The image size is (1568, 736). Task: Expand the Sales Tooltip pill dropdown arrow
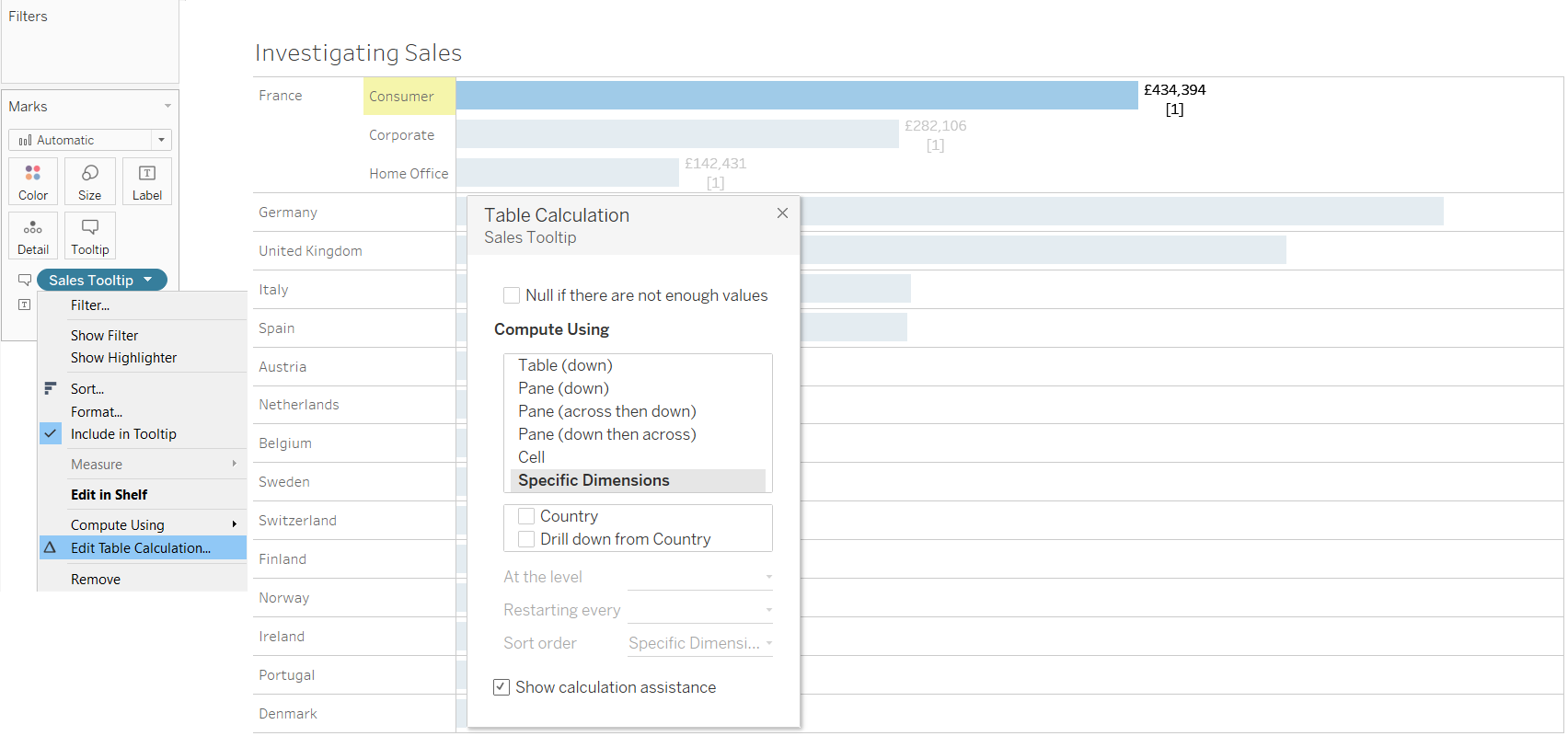(x=148, y=280)
